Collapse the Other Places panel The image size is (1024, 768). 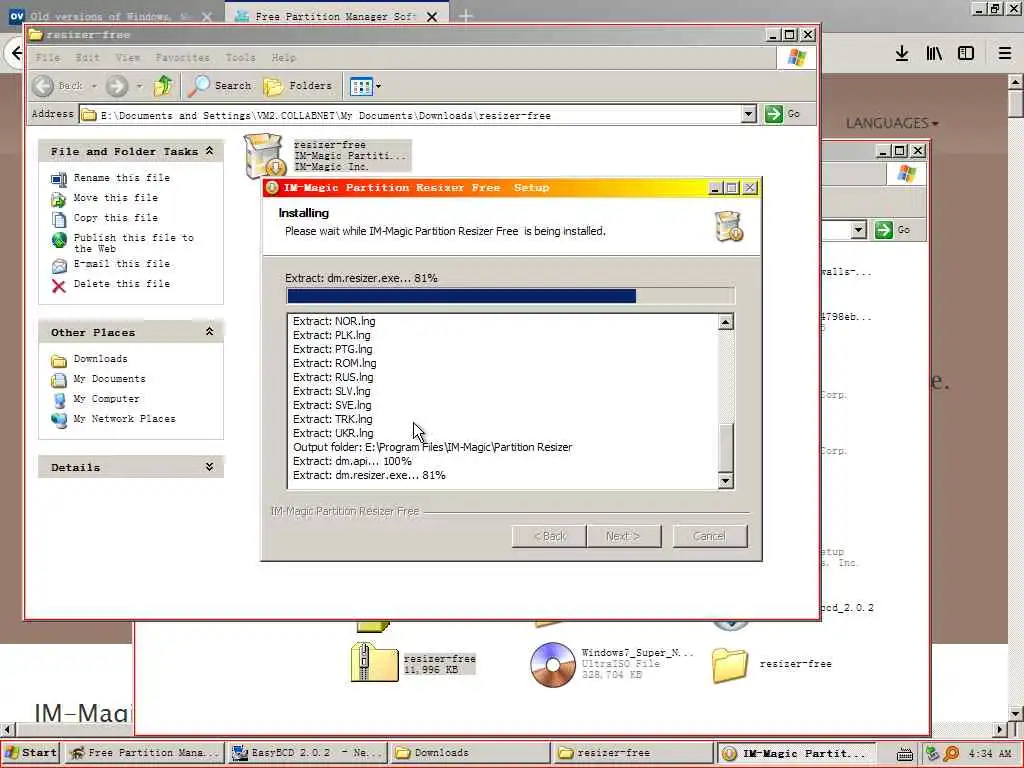point(210,332)
